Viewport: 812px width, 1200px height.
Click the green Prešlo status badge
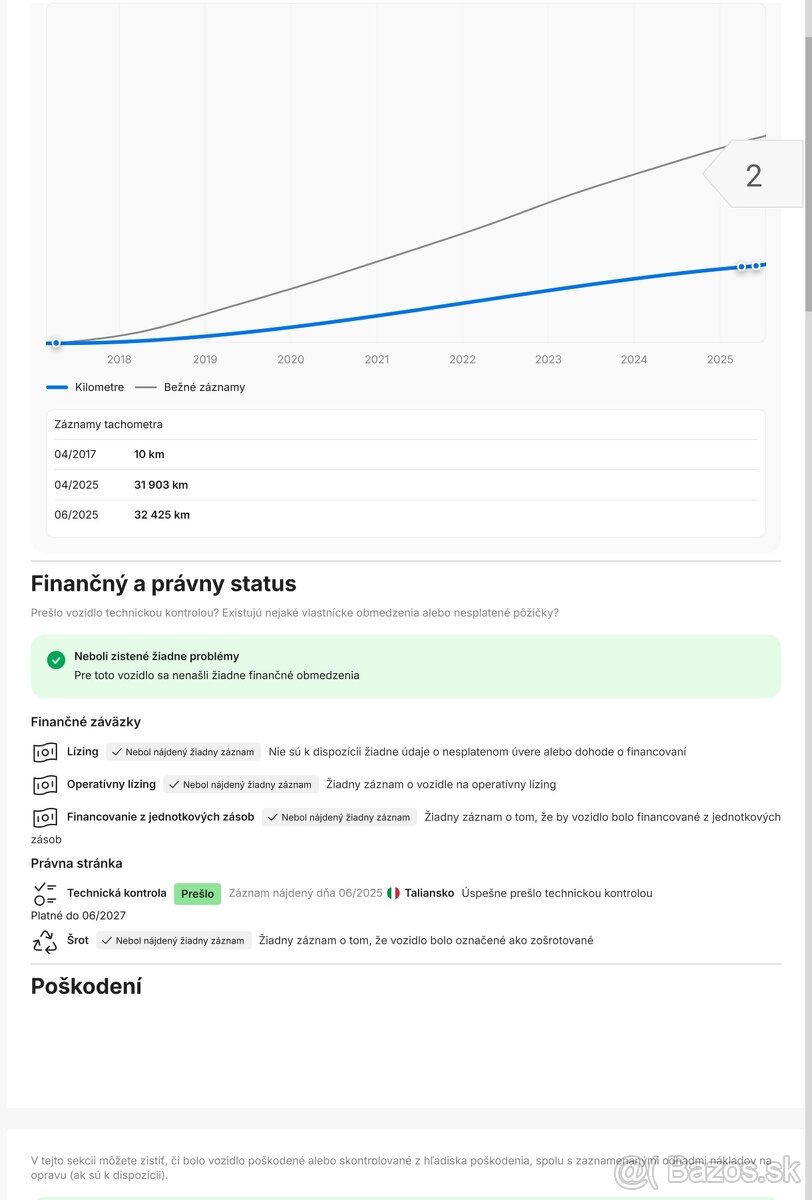click(197, 894)
